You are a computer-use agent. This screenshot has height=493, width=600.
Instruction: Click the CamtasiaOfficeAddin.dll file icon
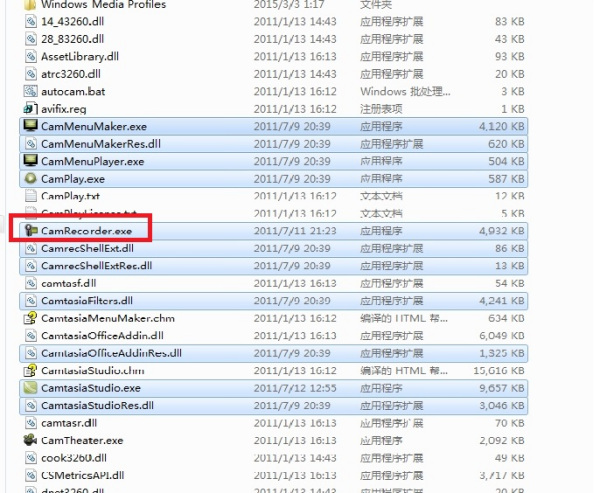31,336
